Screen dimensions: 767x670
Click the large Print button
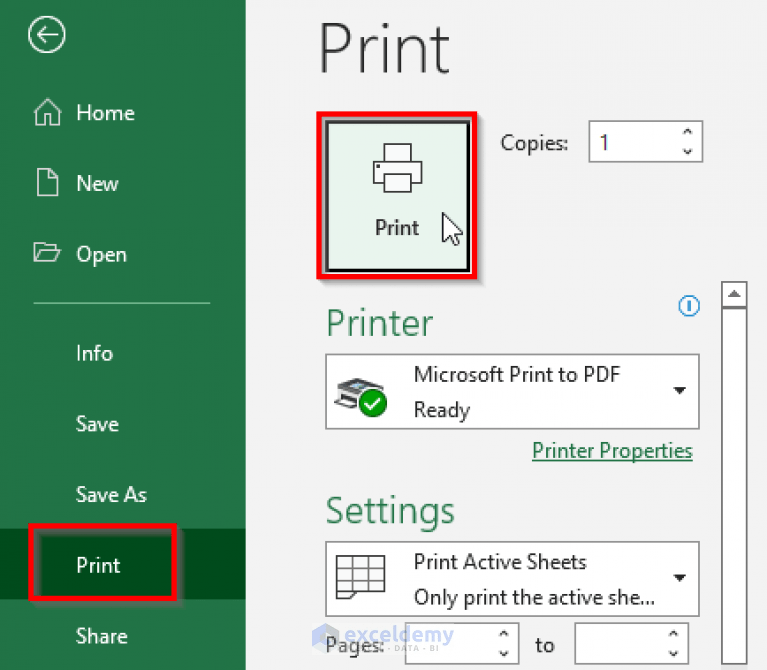click(x=397, y=196)
